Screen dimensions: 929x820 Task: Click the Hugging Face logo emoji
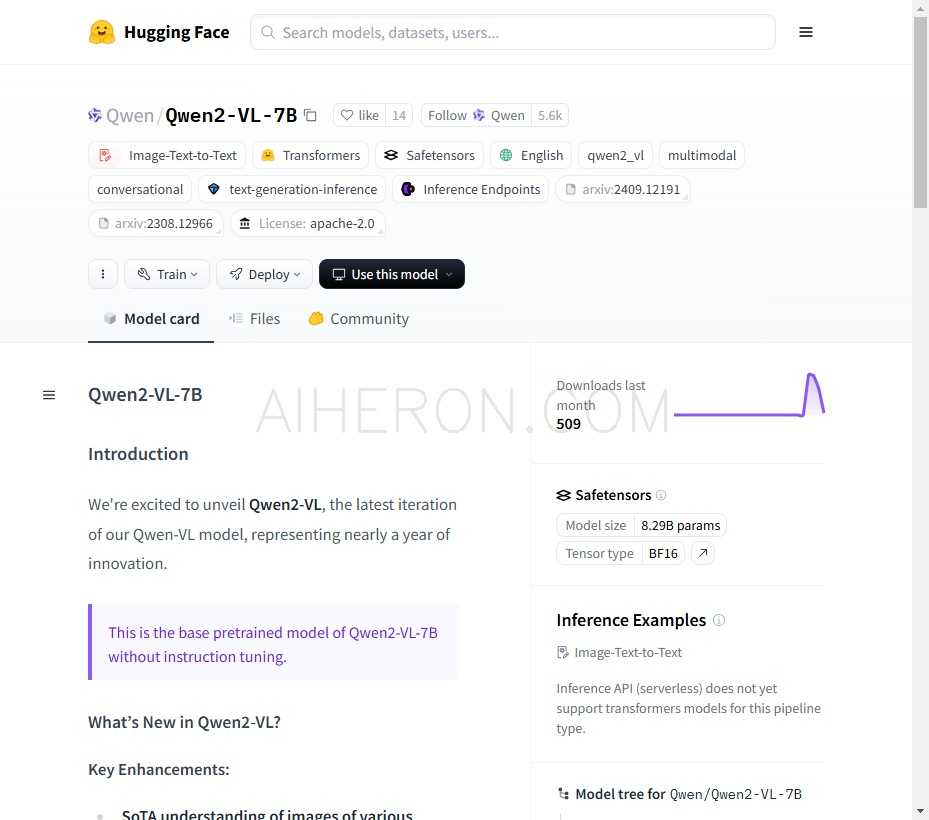point(101,32)
